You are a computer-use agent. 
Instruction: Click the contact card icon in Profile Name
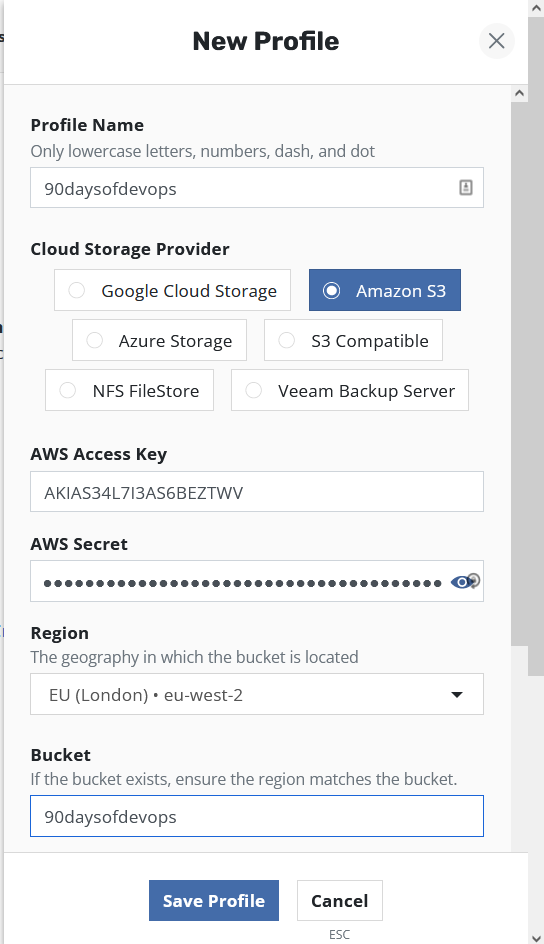pos(466,188)
